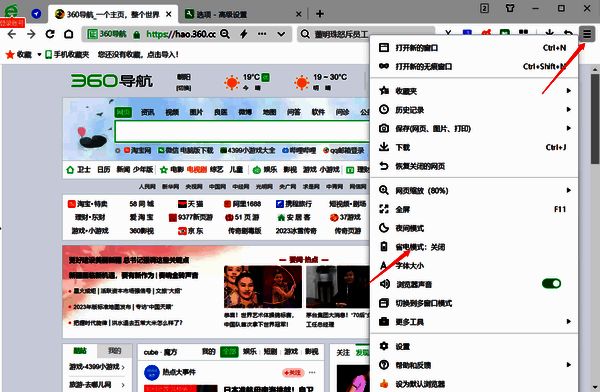
Task: Open 字体大小 menu entry
Action: 474,266
